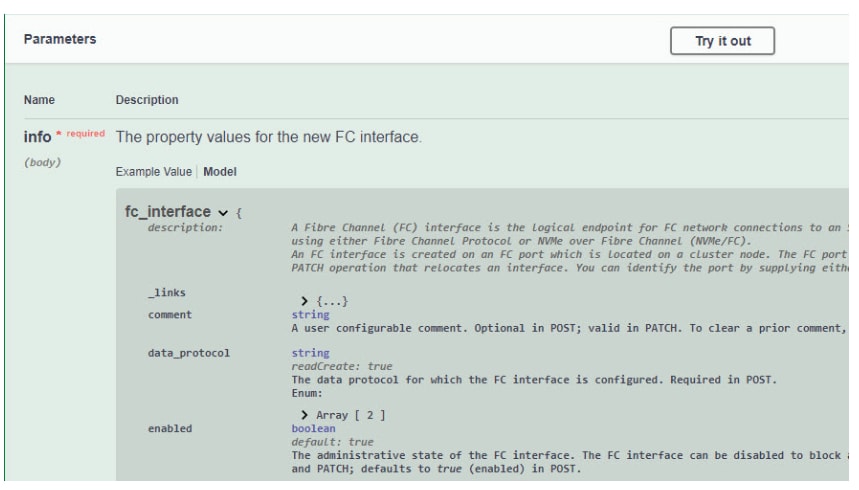
Task: Select the Model tab
Action: tap(219, 172)
